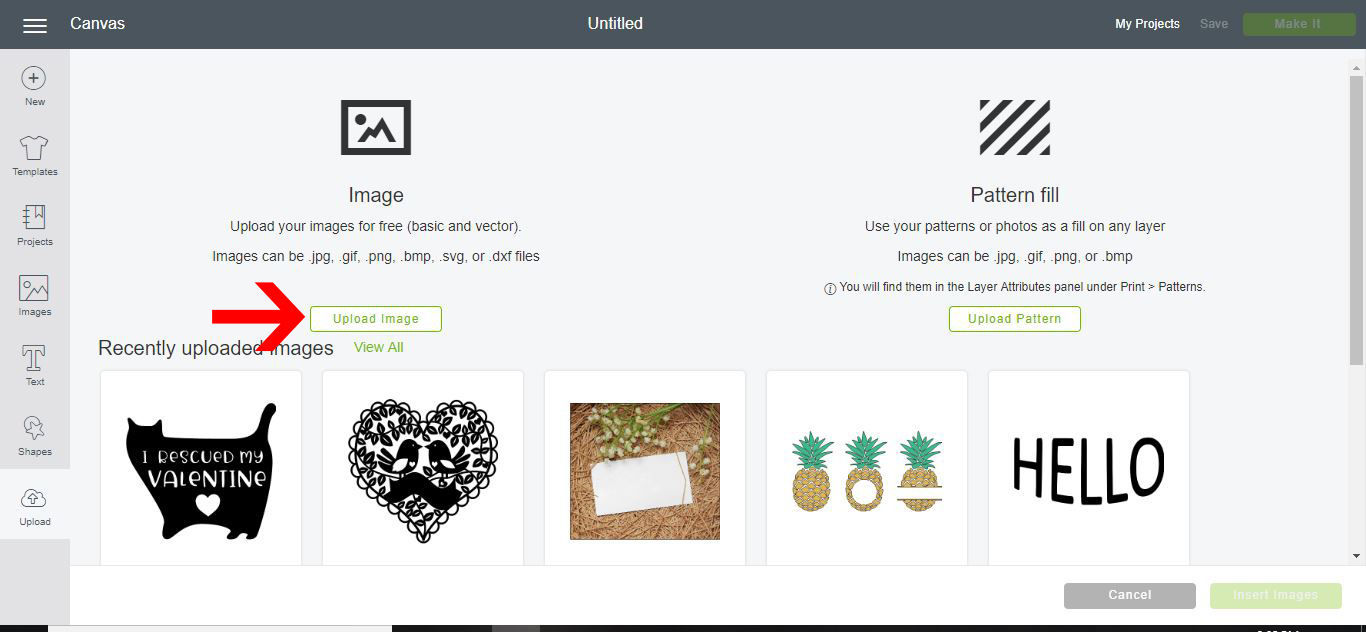Click the Upload Image button
The height and width of the screenshot is (632, 1366).
point(375,319)
